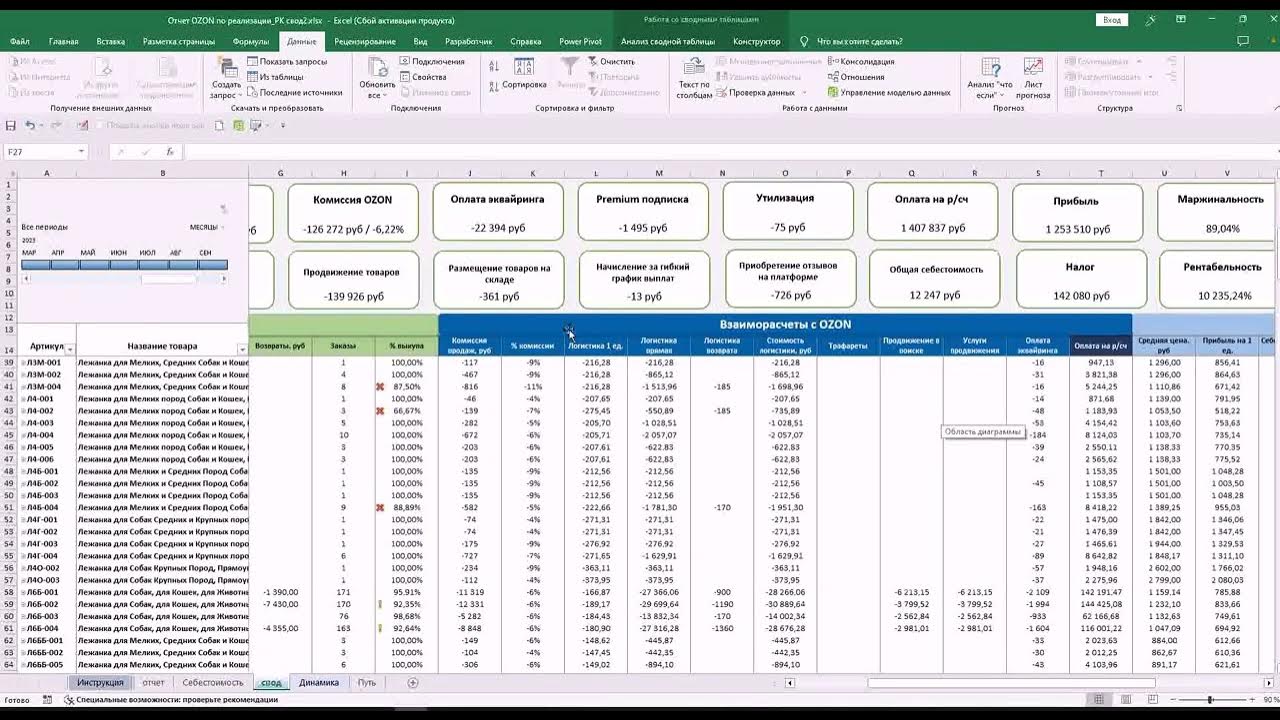Click Из таблицы

[x=275, y=77]
